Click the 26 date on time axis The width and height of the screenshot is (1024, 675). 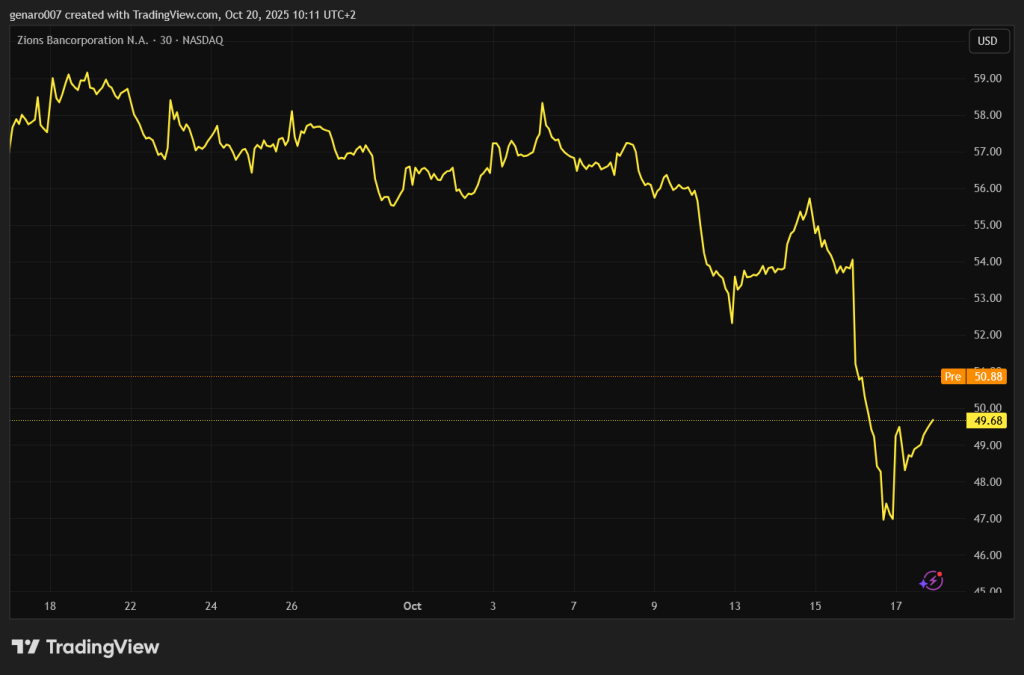pos(291,606)
